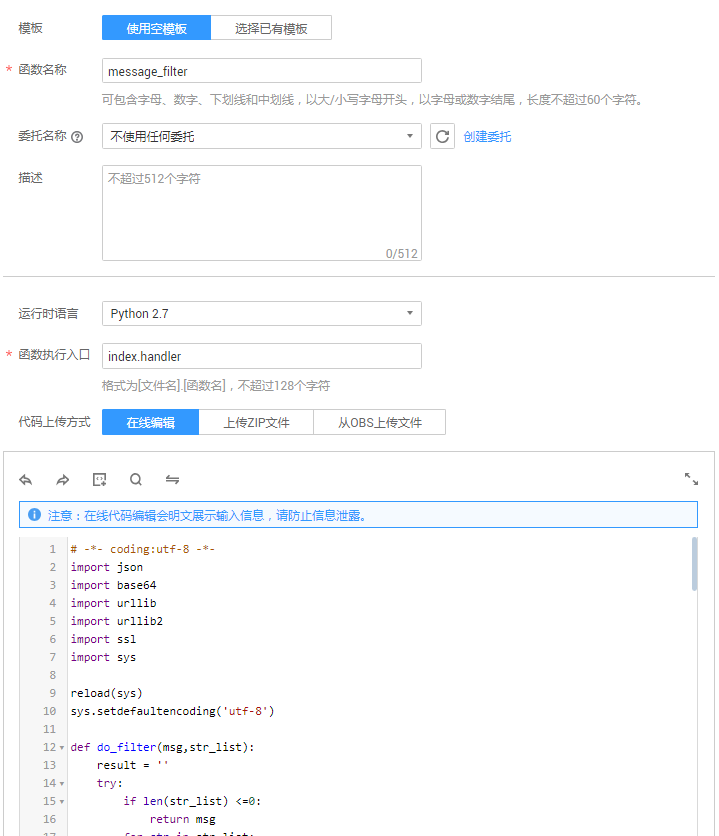Focus the 函数名称 field containing message_filter
The height and width of the screenshot is (836, 719).
(x=262, y=71)
